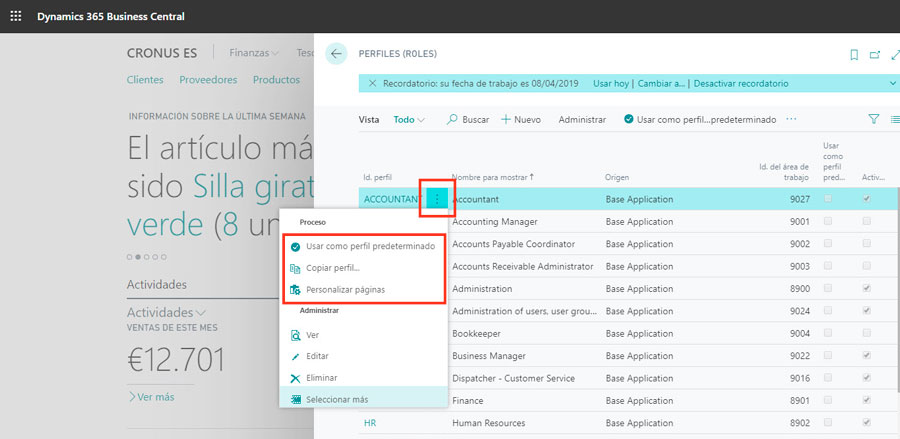The height and width of the screenshot is (439, 900).
Task: Expand the Finanzas navigation menu
Action: [254, 53]
